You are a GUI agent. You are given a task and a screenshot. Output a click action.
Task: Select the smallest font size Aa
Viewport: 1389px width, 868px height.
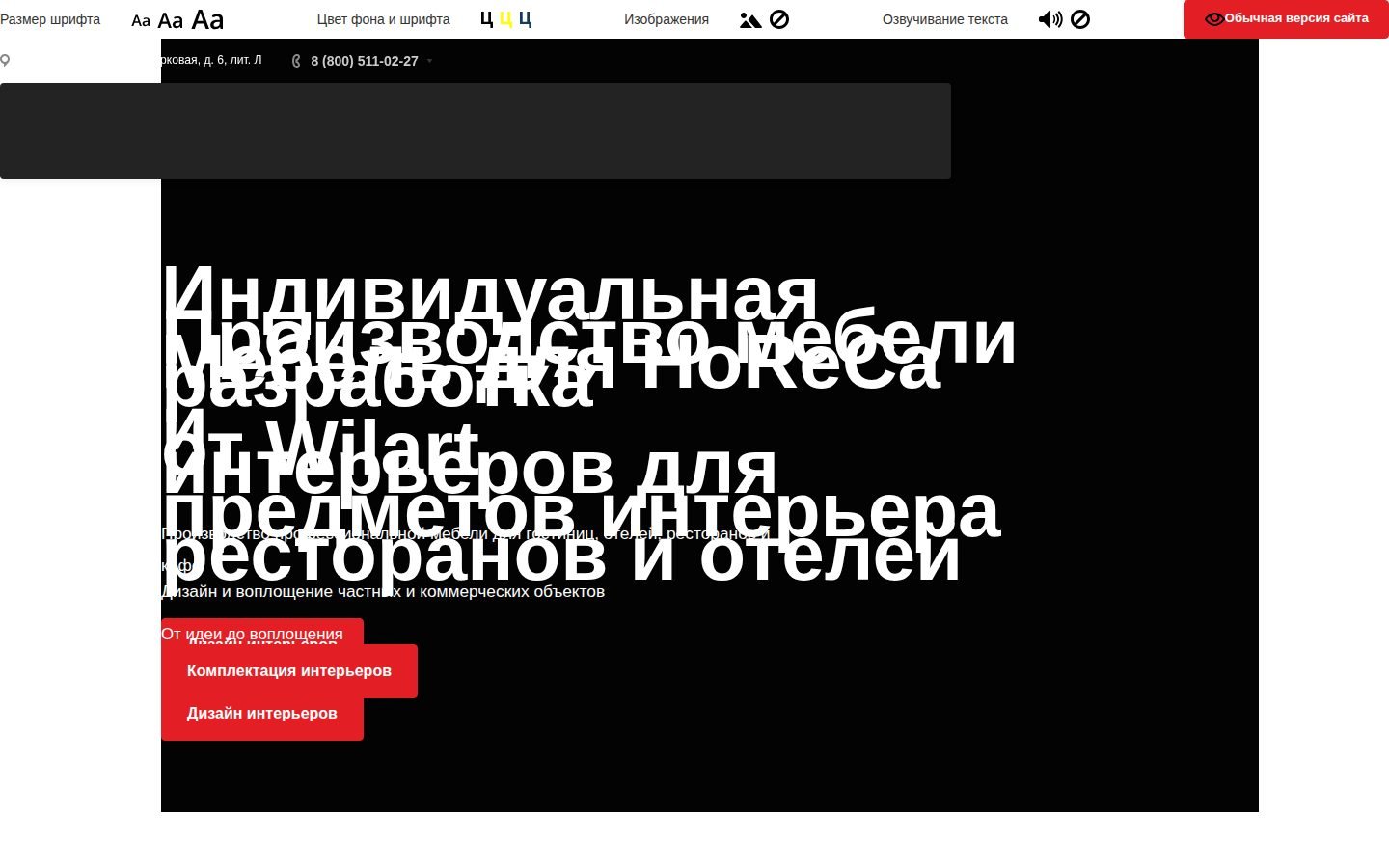[141, 20]
